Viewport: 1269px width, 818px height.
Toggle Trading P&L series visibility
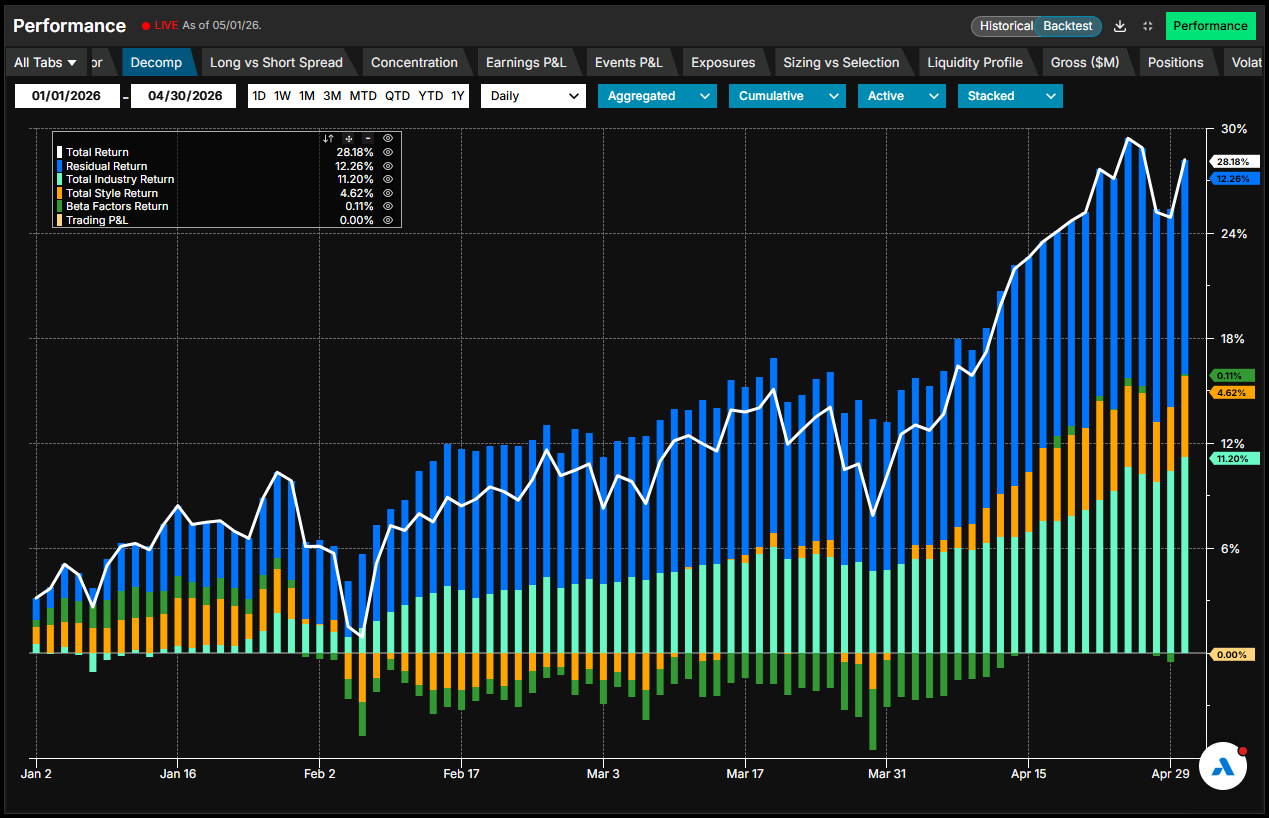(x=388, y=220)
